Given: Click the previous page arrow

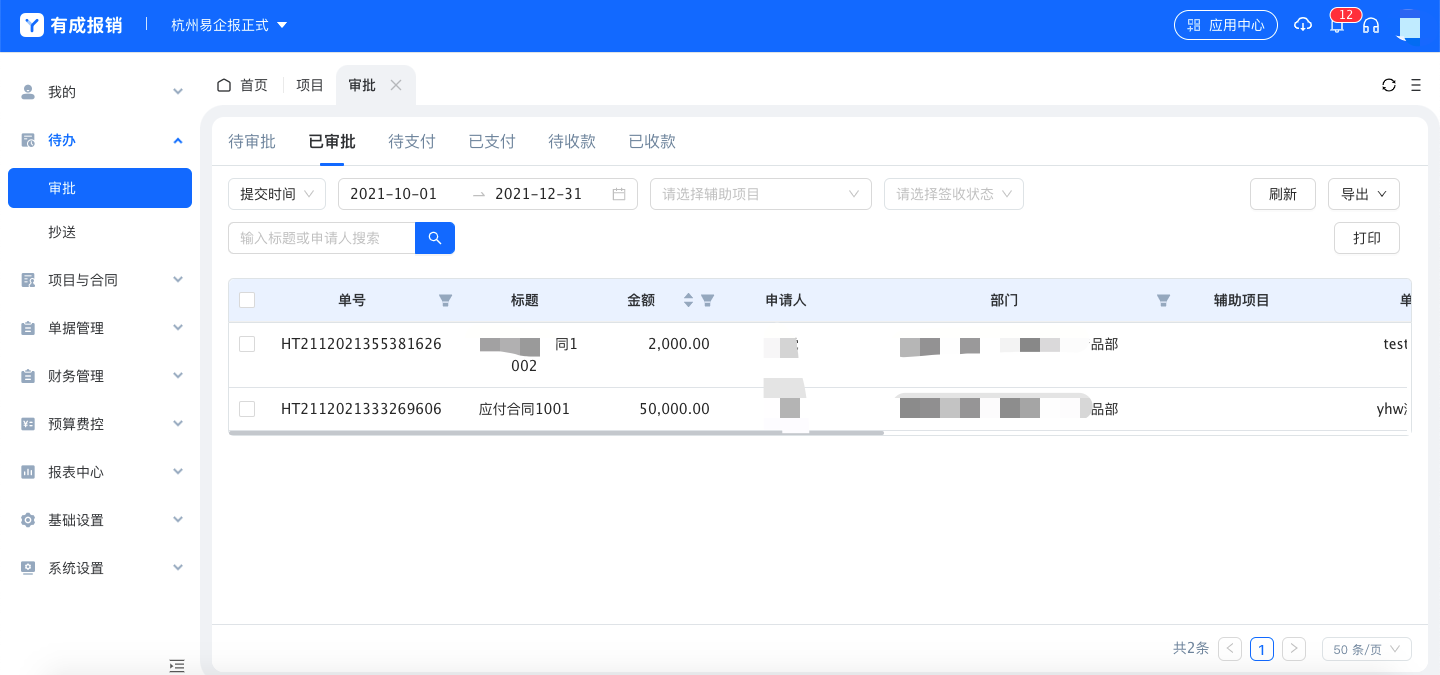Looking at the screenshot, I should [x=1230, y=649].
